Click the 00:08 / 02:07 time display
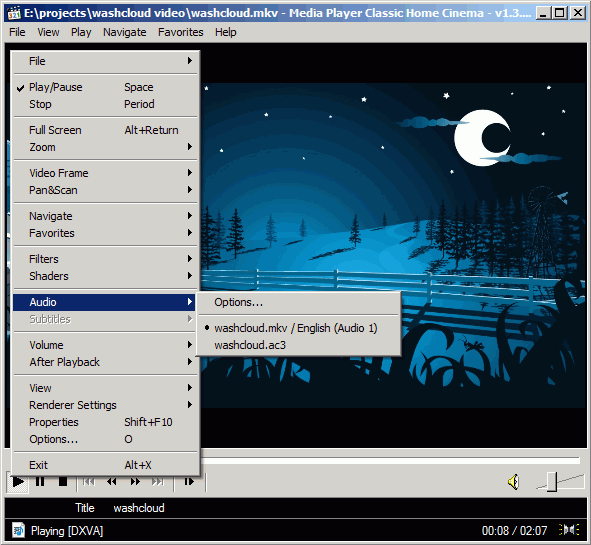 [x=514, y=531]
